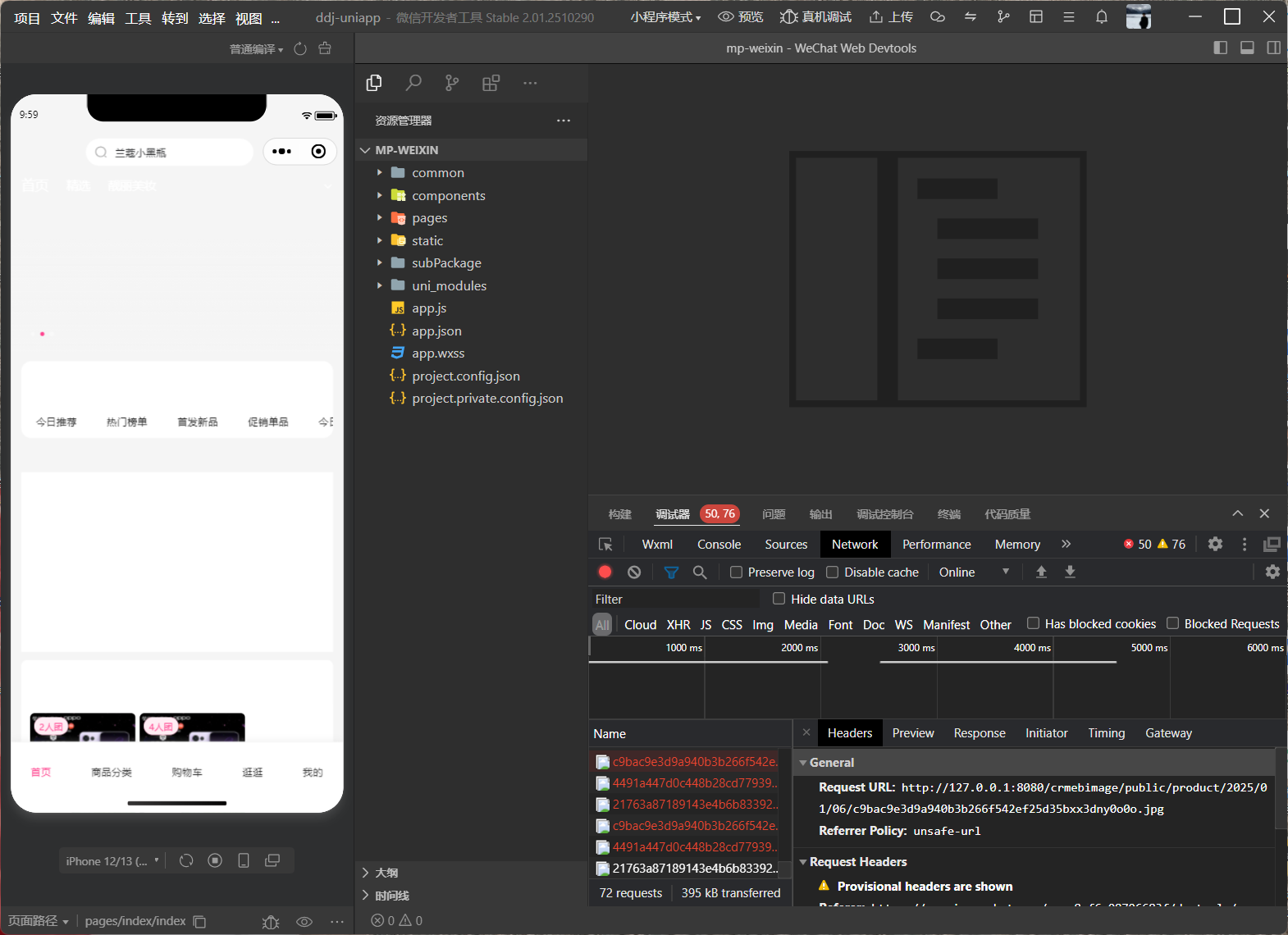The height and width of the screenshot is (935, 1288).
Task: Click the mini program capsule target icon
Action: click(318, 151)
